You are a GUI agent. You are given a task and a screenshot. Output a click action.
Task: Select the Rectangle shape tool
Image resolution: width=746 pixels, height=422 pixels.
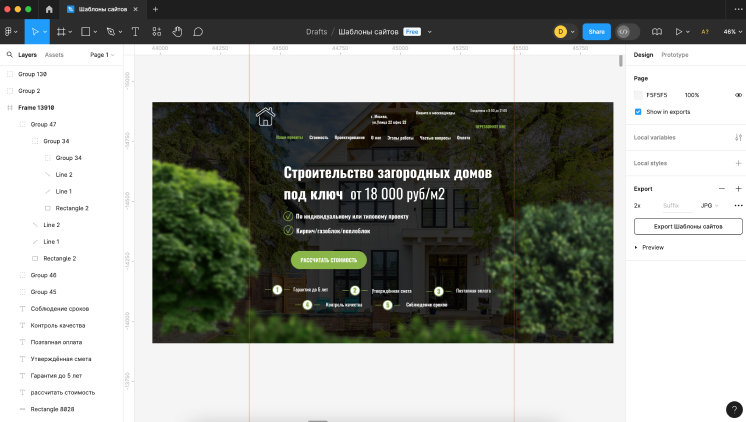click(x=85, y=31)
